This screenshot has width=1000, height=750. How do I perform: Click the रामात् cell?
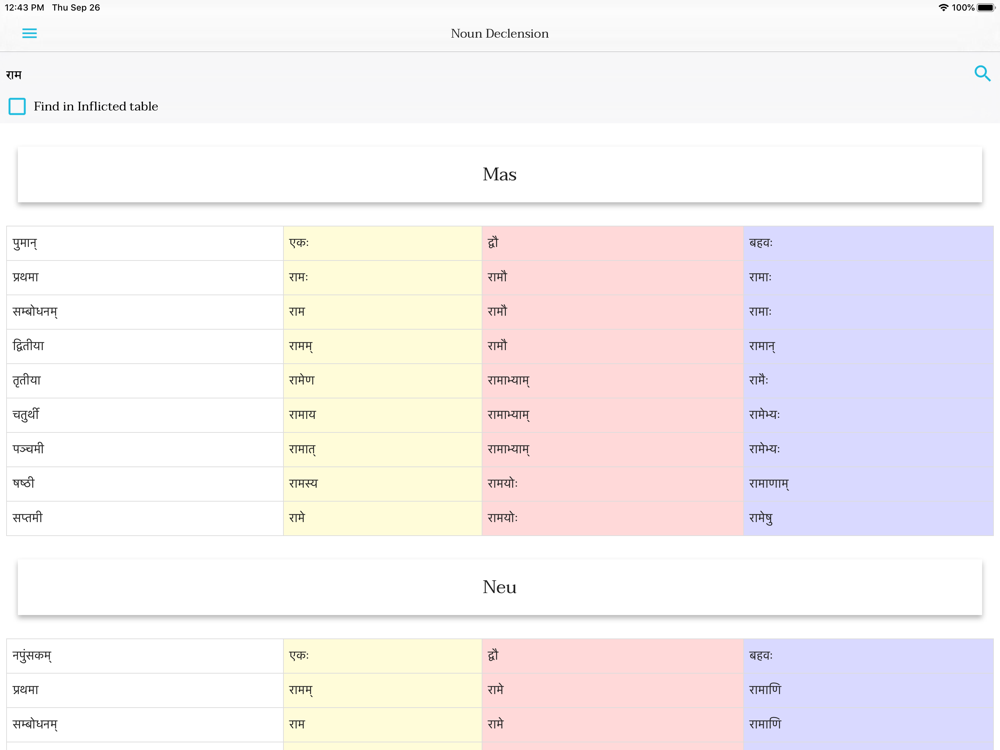(x=383, y=450)
